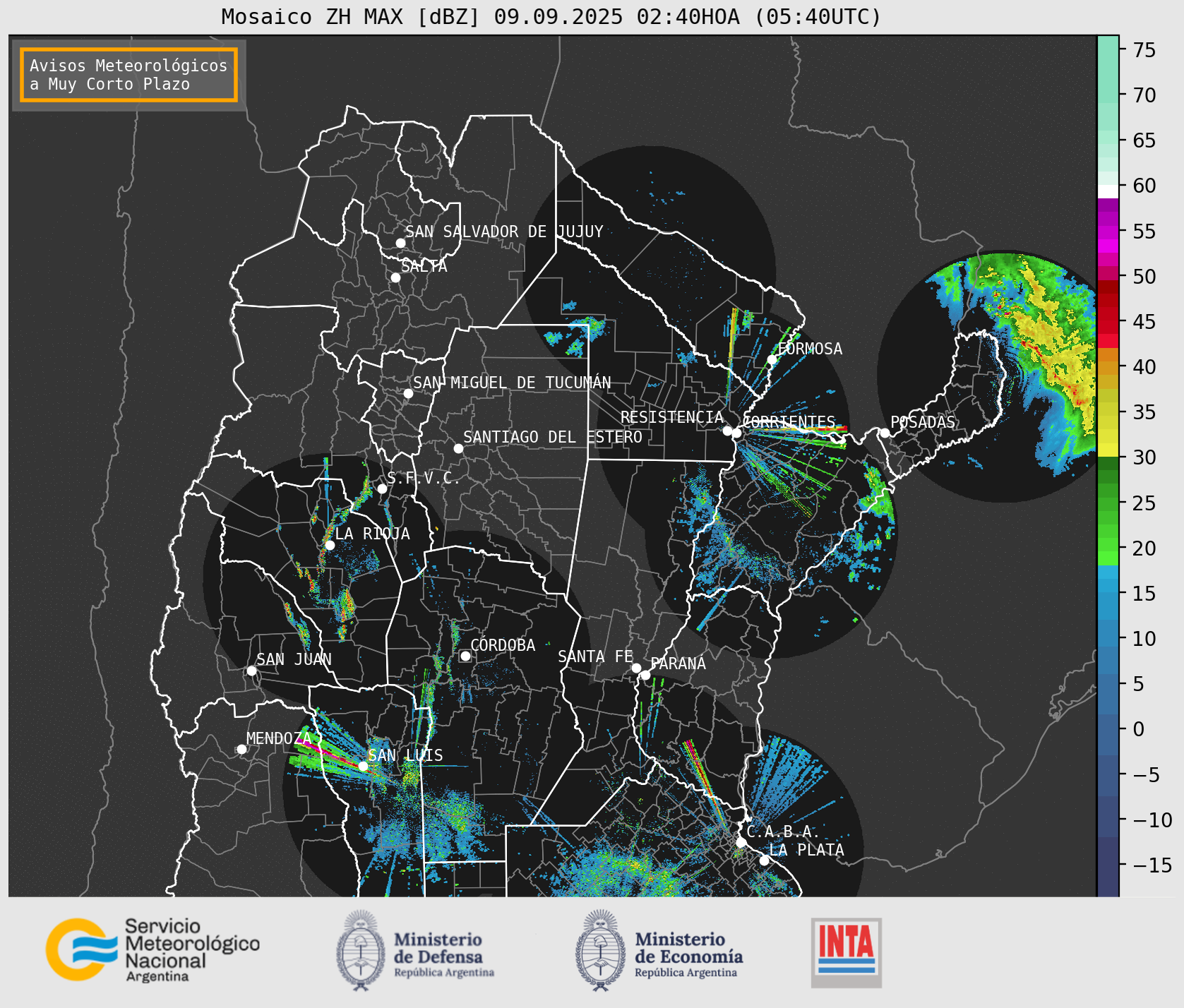Select the San Luis city marker dot
Image resolution: width=1184 pixels, height=1008 pixels.
point(363,766)
